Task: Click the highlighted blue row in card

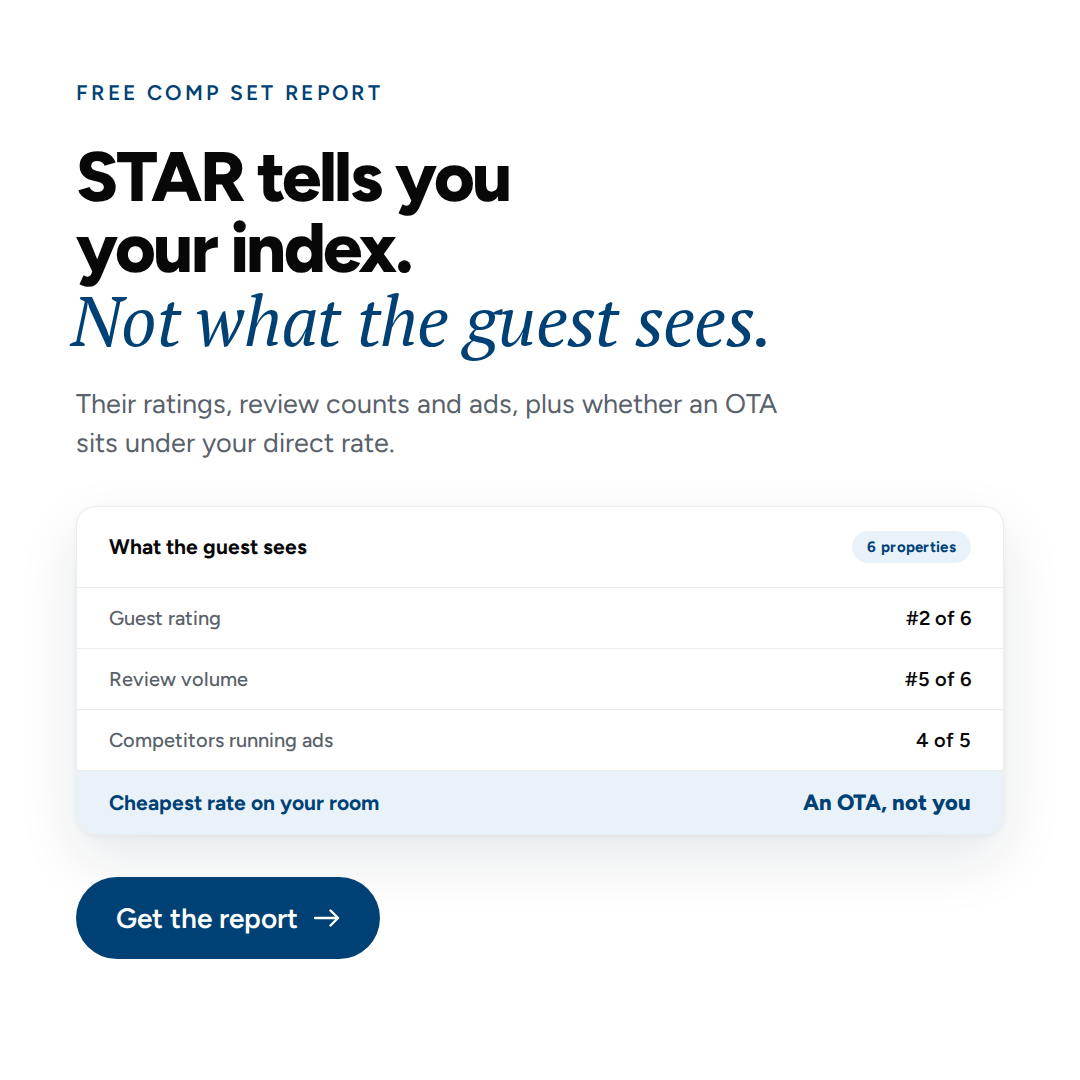Action: [540, 802]
